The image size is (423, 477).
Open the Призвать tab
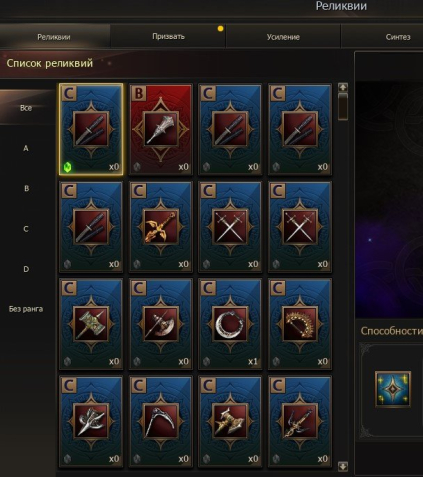[x=168, y=36]
